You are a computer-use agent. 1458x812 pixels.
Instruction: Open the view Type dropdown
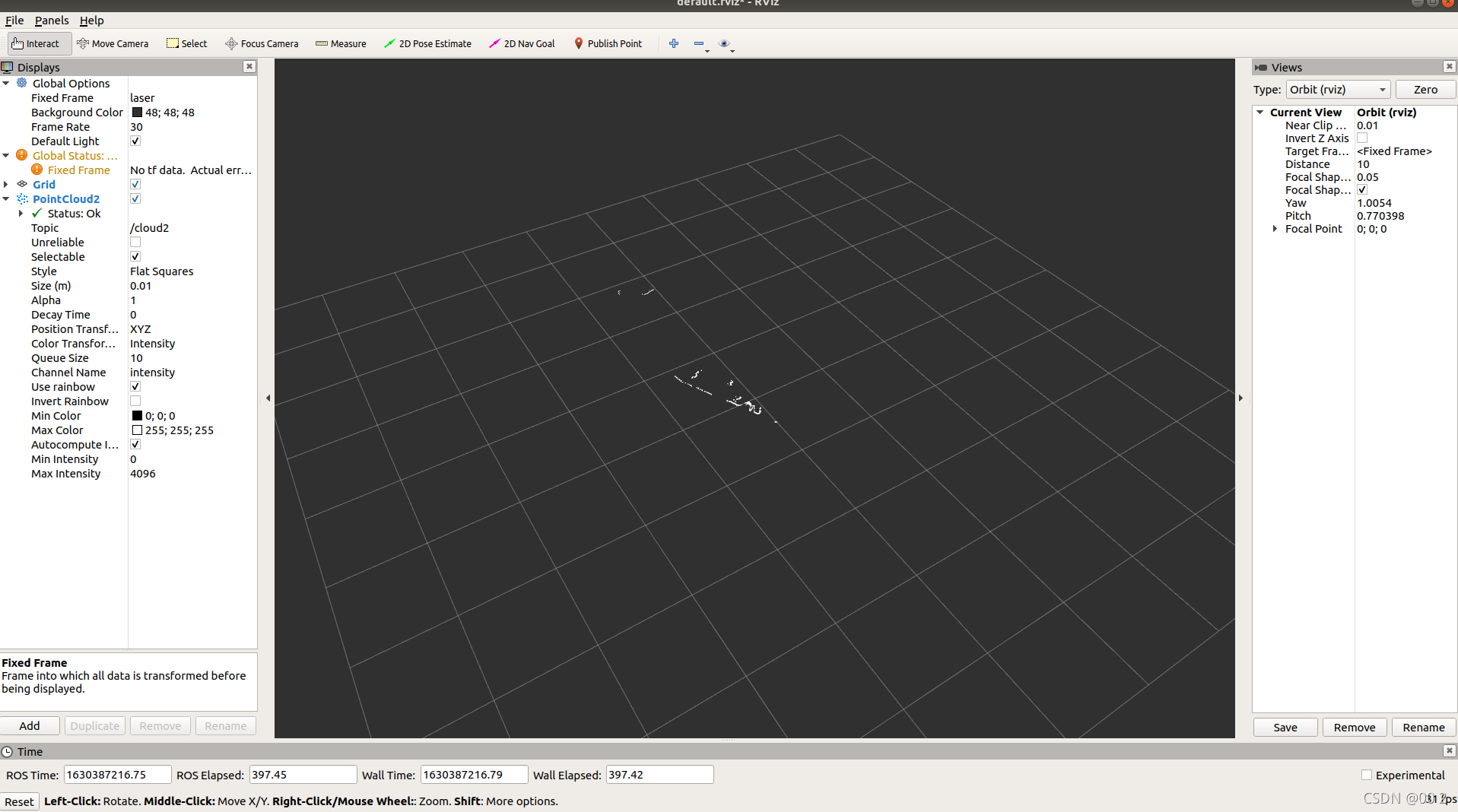1338,90
